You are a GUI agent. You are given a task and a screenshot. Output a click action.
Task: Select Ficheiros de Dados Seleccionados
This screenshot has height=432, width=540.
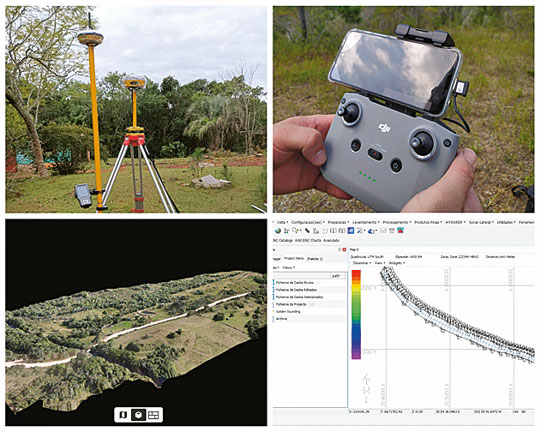point(299,297)
